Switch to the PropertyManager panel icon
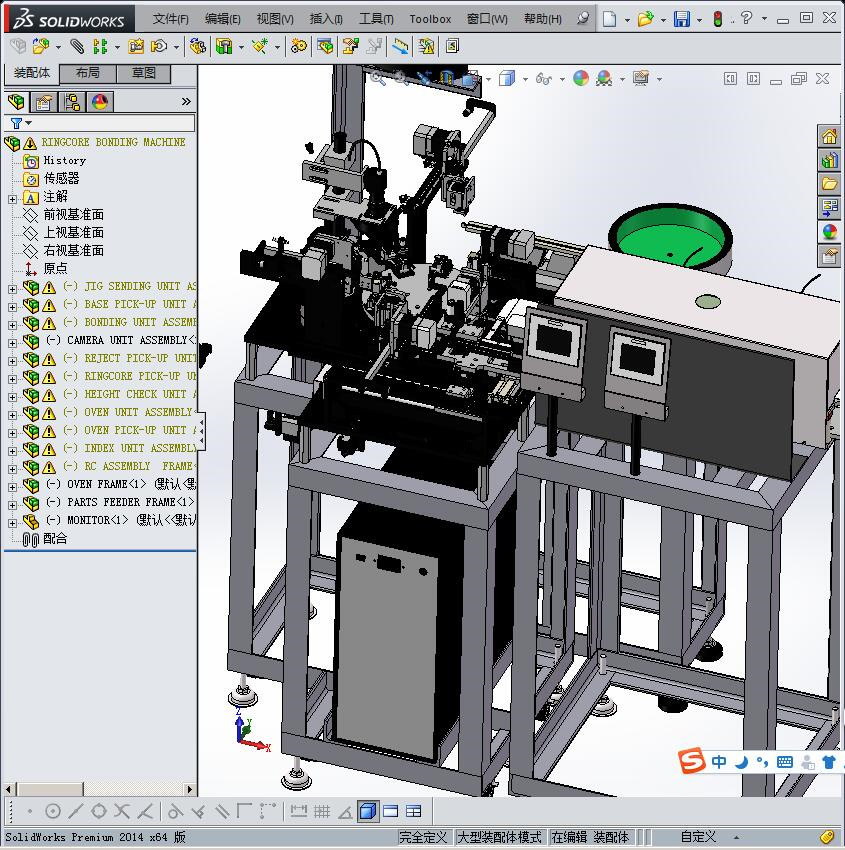Viewport: 845px width, 850px height. (44, 102)
